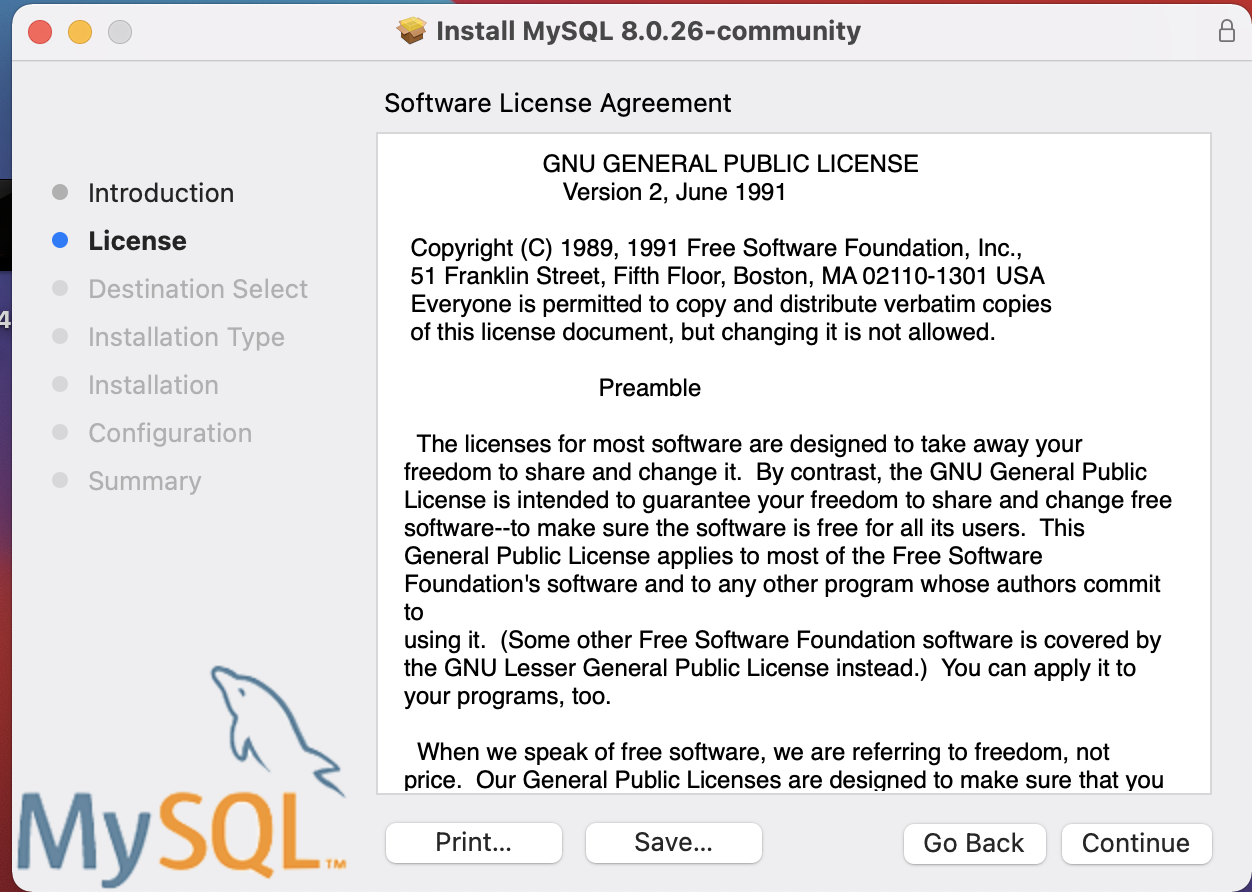Click the Installation Type step
The width and height of the screenshot is (1252, 892).
pyautogui.click(x=186, y=337)
